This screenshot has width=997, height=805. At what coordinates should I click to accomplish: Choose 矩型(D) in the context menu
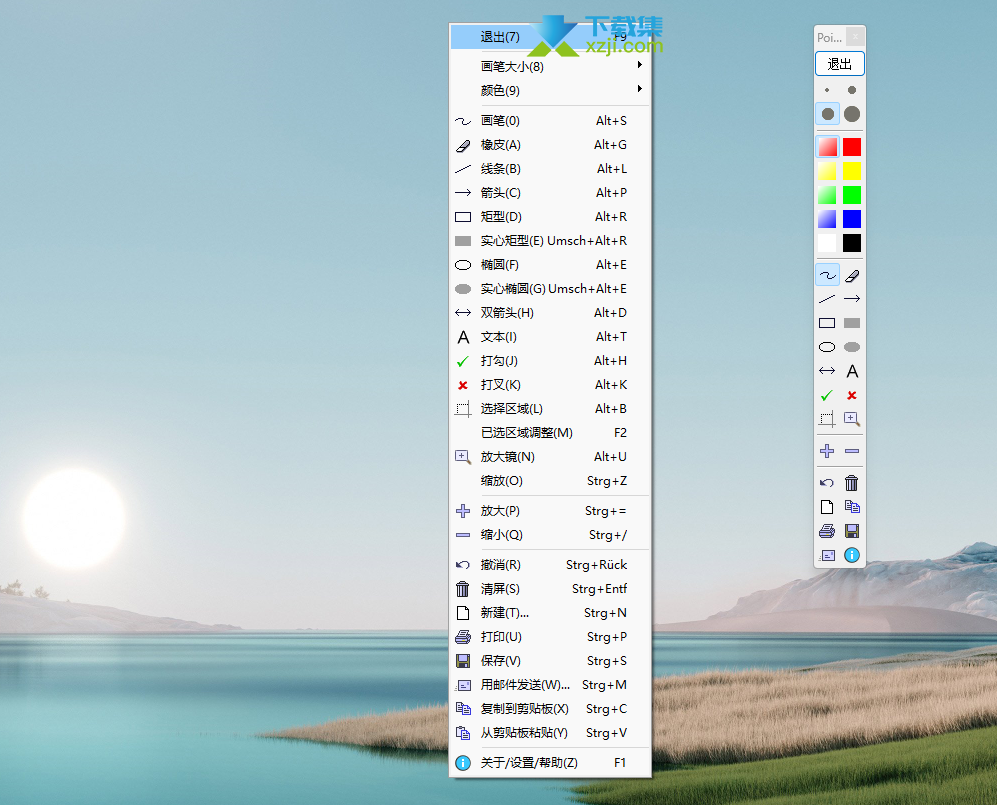[x=550, y=217]
